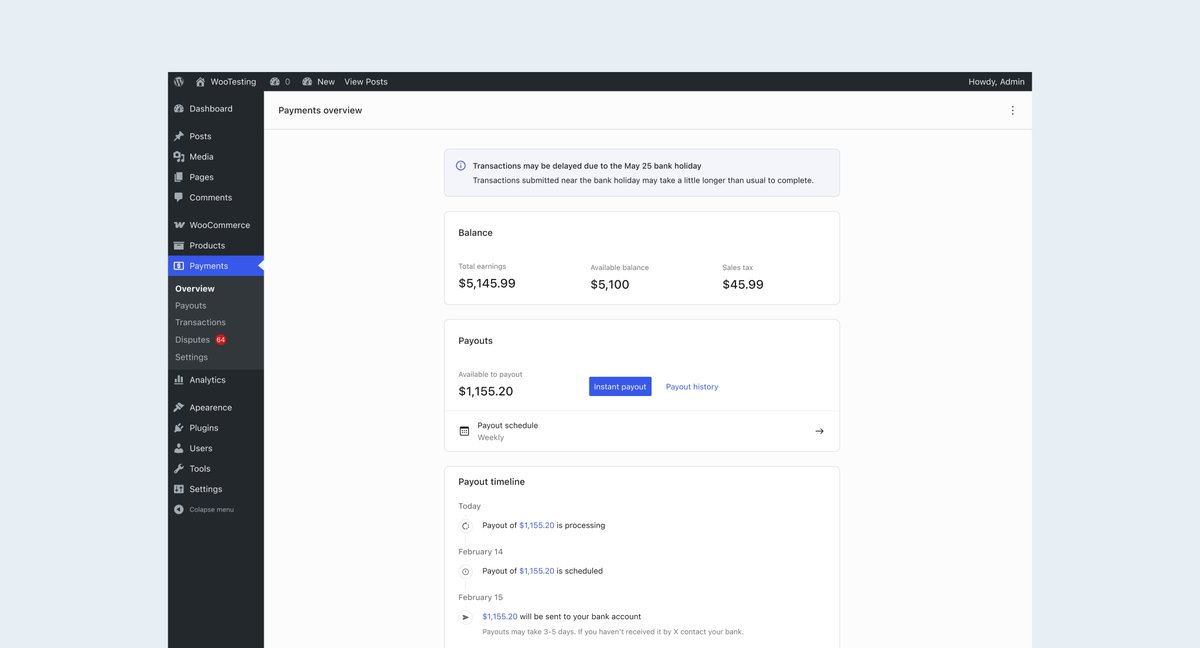
Task: Select Payouts submenu item
Action: tap(191, 306)
